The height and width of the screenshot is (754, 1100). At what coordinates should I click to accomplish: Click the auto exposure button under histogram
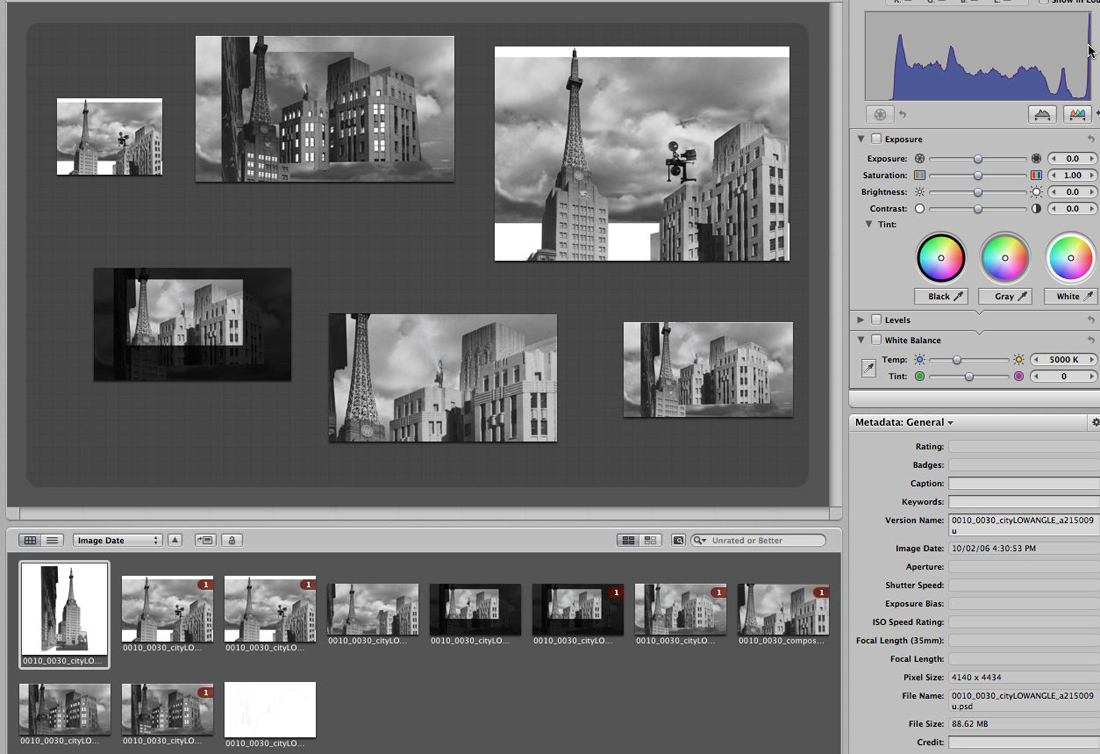[880, 114]
